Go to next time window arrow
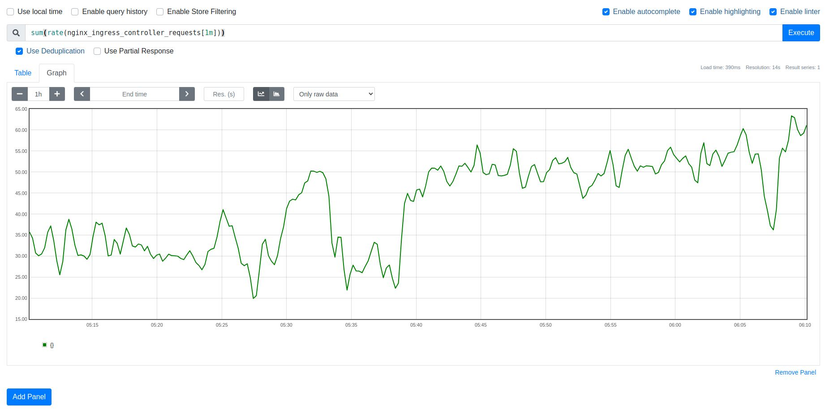Viewport: 825px width, 411px height. click(187, 94)
